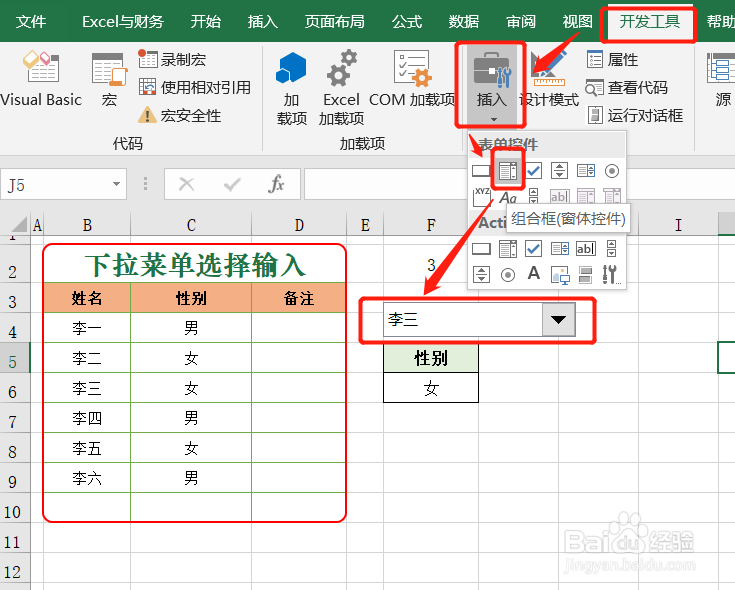Screen dimensions: 735x590
Task: Select column D header
Action: (x=299, y=225)
